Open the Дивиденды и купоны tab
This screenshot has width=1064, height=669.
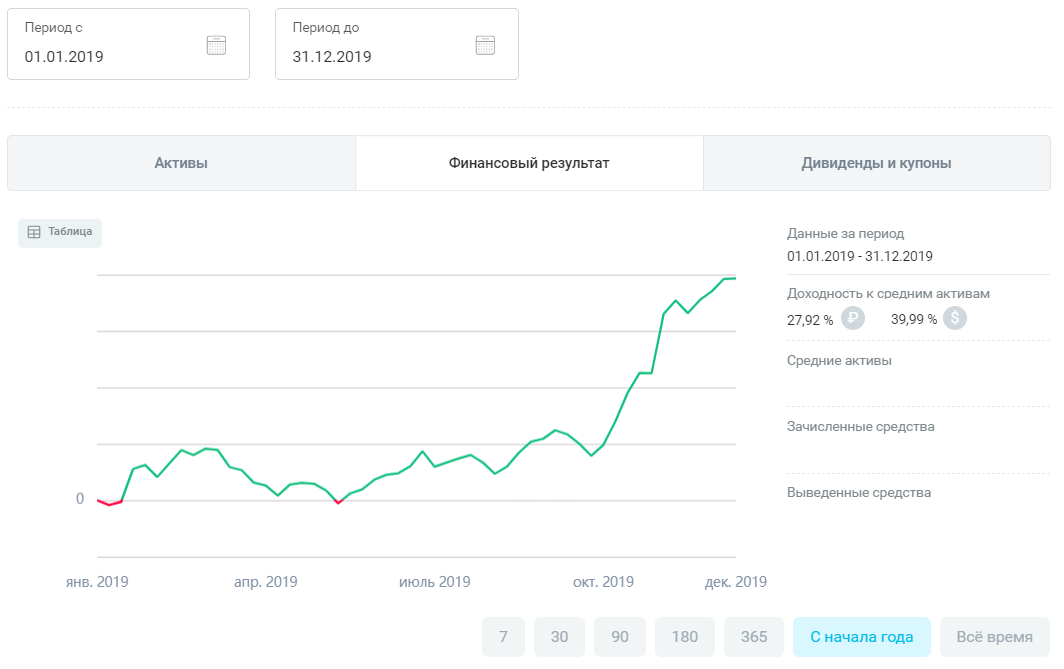(x=876, y=163)
